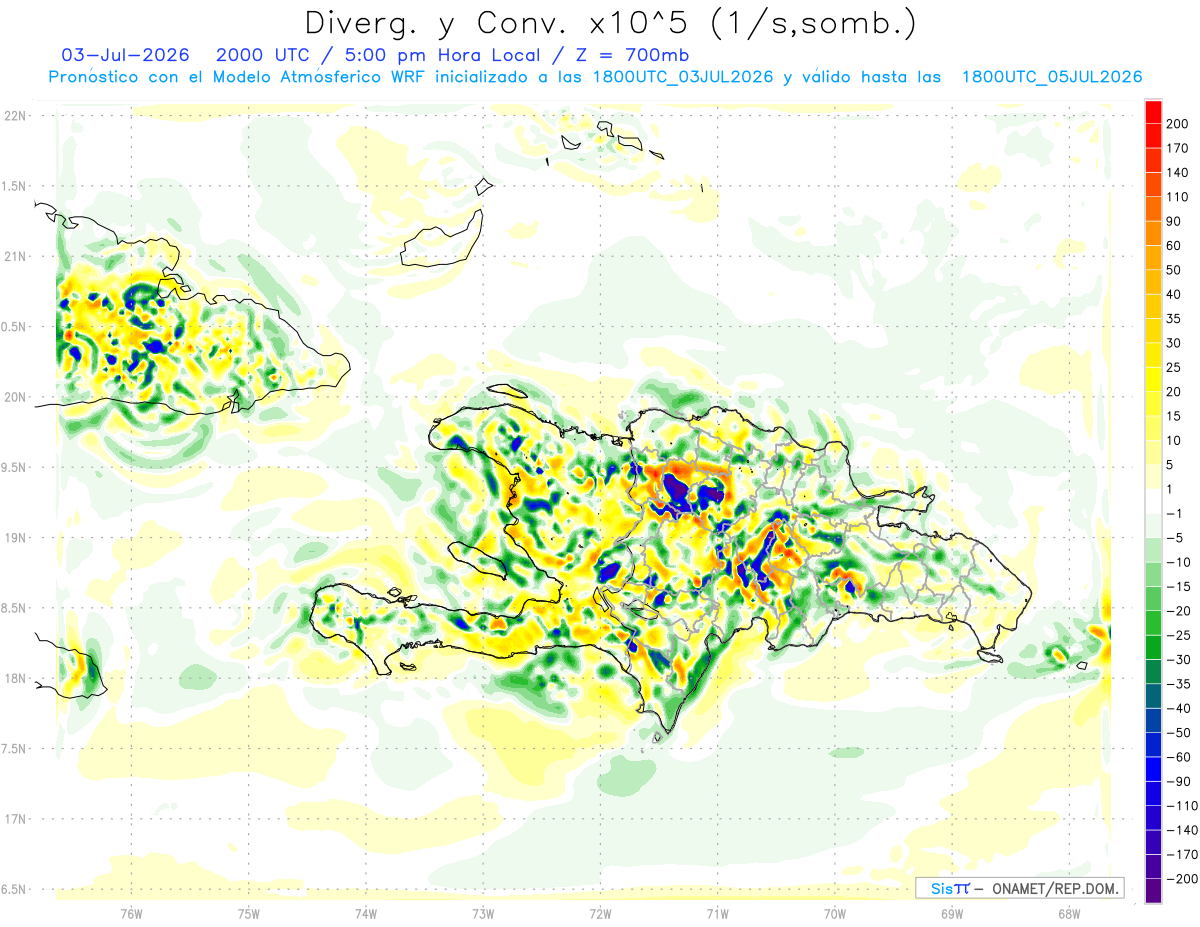Image resolution: width=1200 pixels, height=927 pixels.
Task: Click the '70W' longitude label
Action: click(x=835, y=913)
